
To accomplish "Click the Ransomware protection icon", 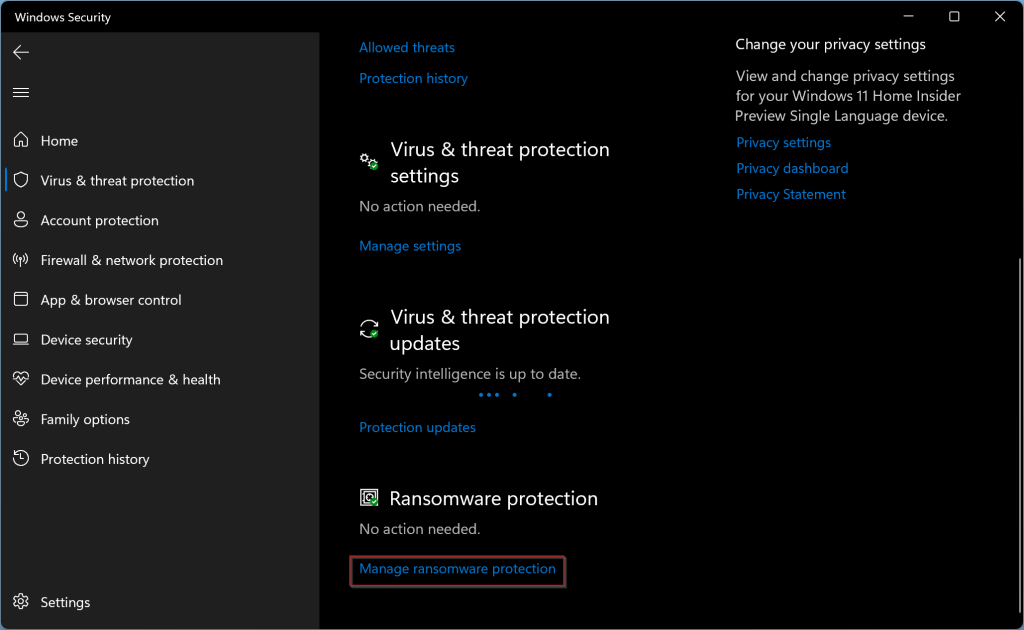I will (x=369, y=497).
